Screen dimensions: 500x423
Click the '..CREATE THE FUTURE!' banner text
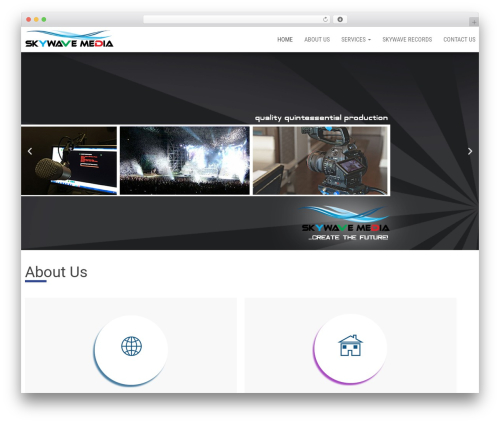click(348, 237)
